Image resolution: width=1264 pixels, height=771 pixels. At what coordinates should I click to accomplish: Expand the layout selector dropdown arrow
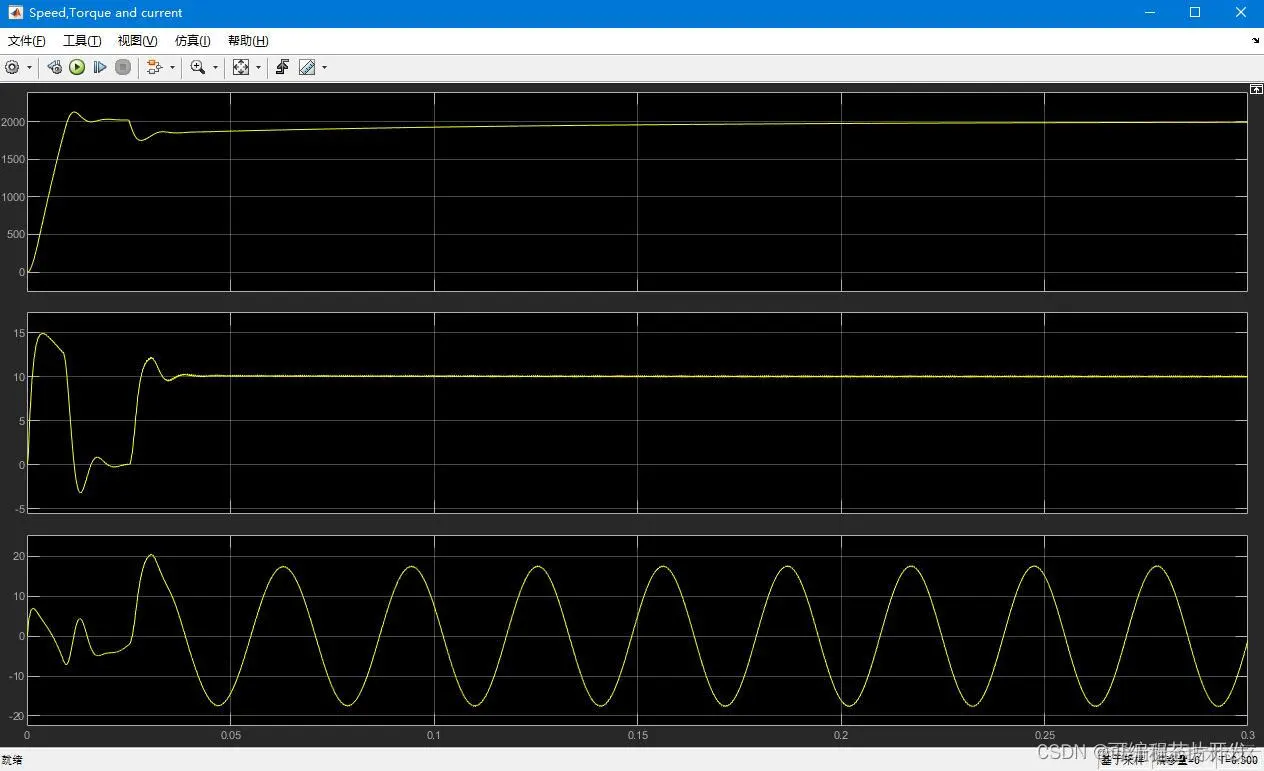click(x=172, y=68)
